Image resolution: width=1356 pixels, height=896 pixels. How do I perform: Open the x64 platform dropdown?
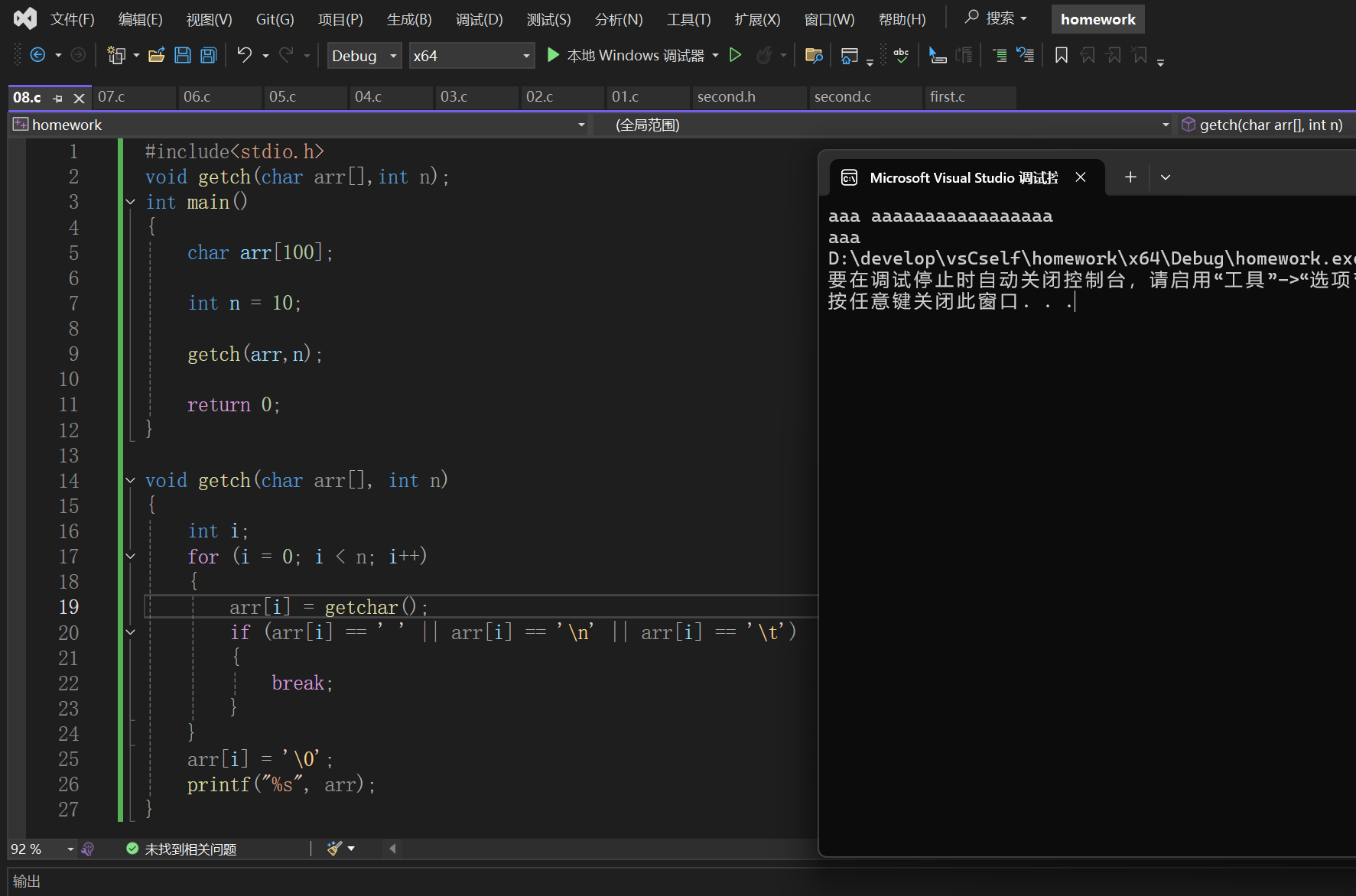tap(526, 56)
